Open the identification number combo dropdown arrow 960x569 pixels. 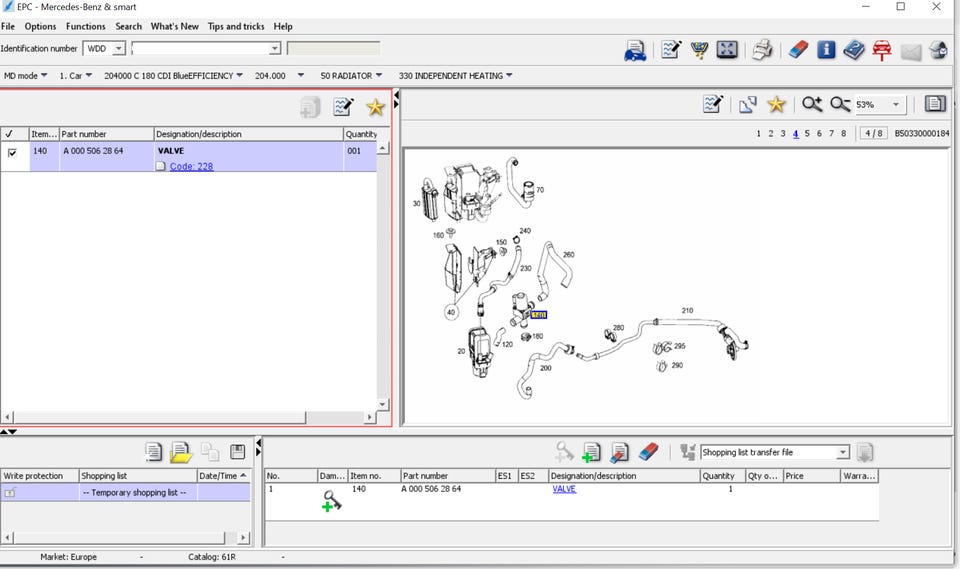tap(275, 48)
